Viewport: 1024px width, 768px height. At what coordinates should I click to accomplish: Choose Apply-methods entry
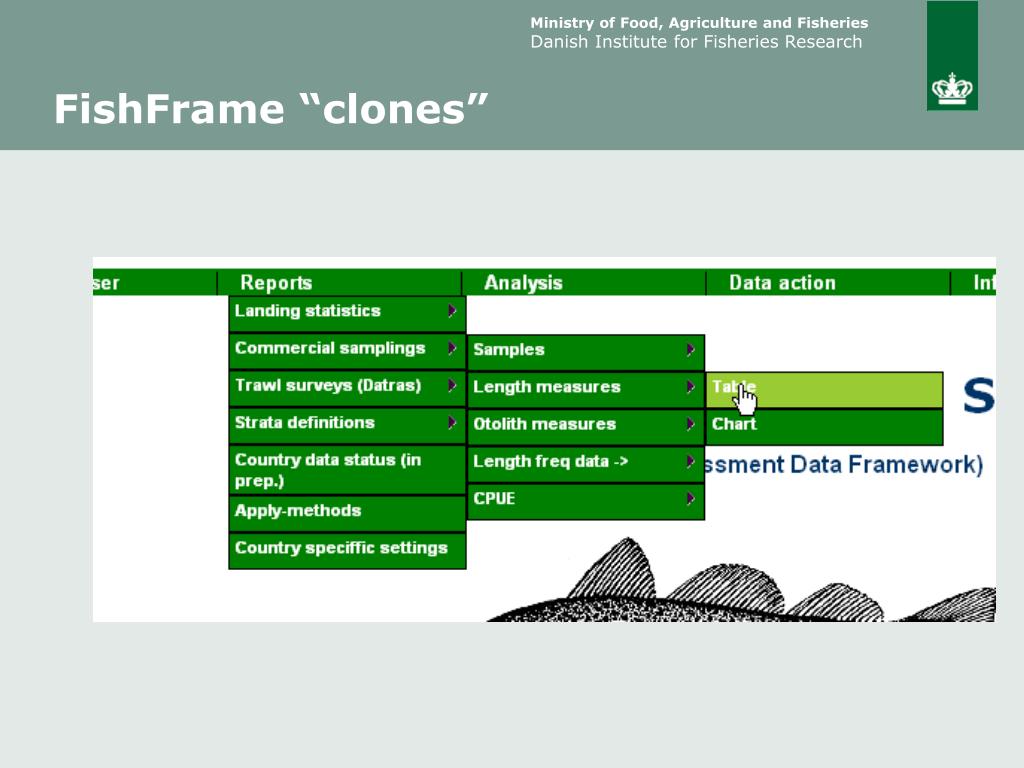coord(347,513)
